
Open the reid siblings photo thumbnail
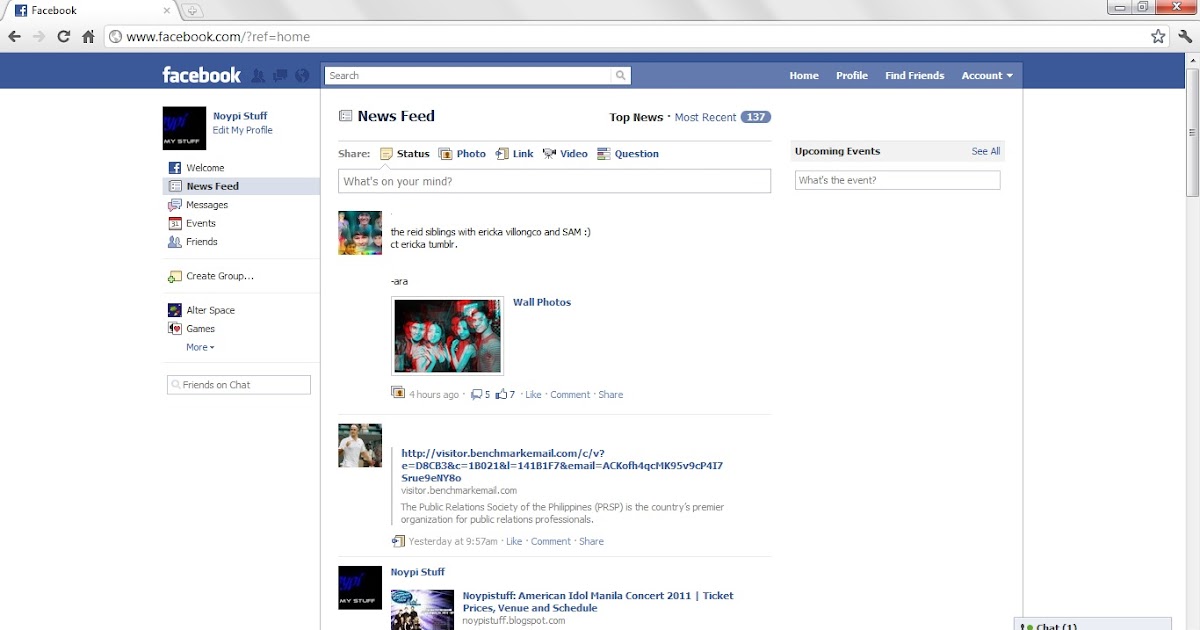[x=448, y=336]
